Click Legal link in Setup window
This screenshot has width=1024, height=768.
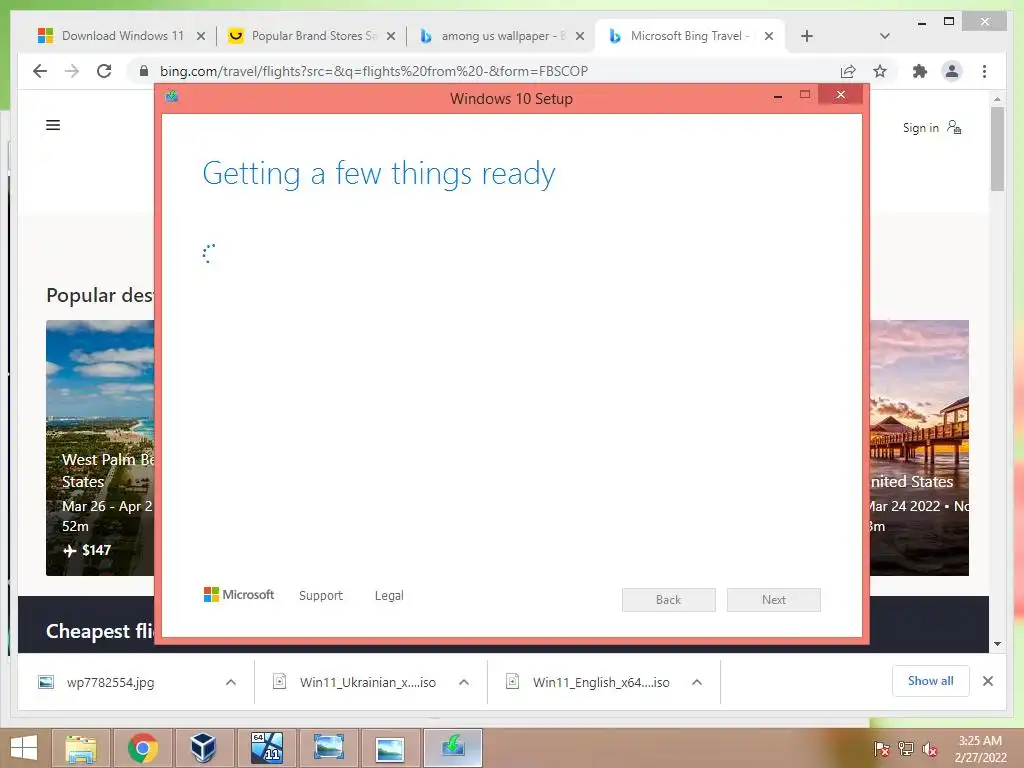[389, 596]
